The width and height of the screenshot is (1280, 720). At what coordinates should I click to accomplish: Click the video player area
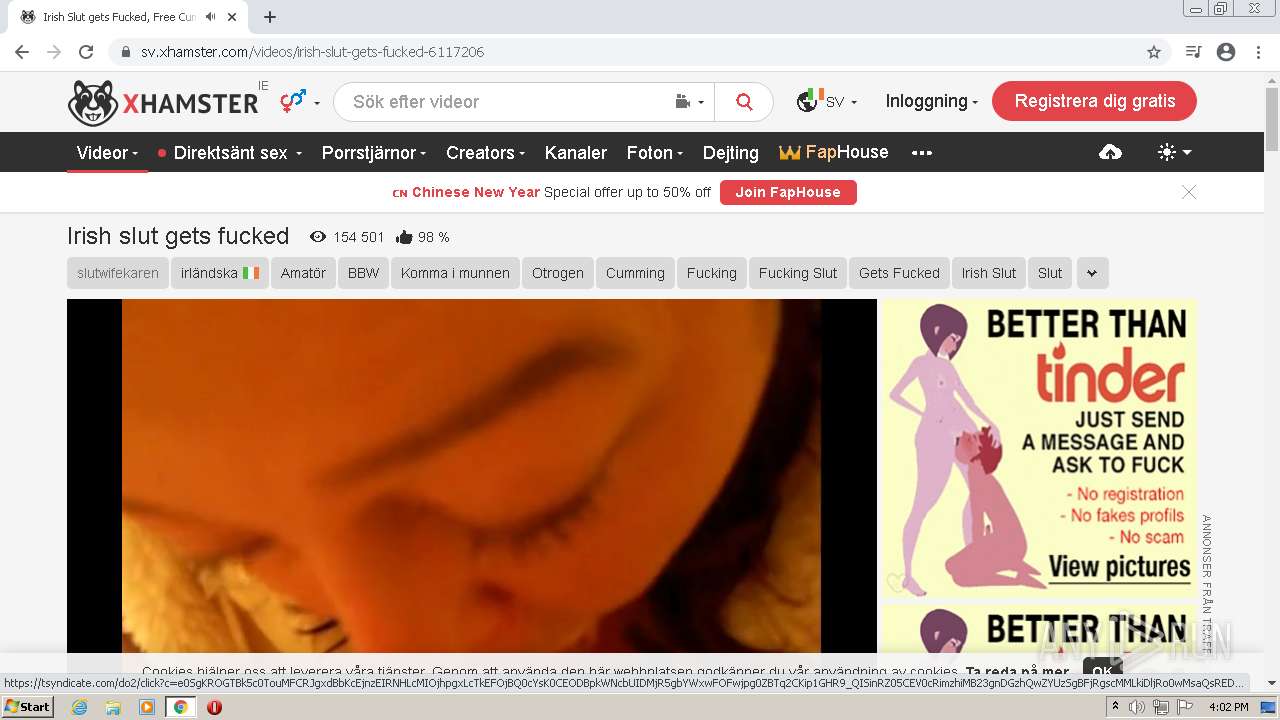[472, 477]
